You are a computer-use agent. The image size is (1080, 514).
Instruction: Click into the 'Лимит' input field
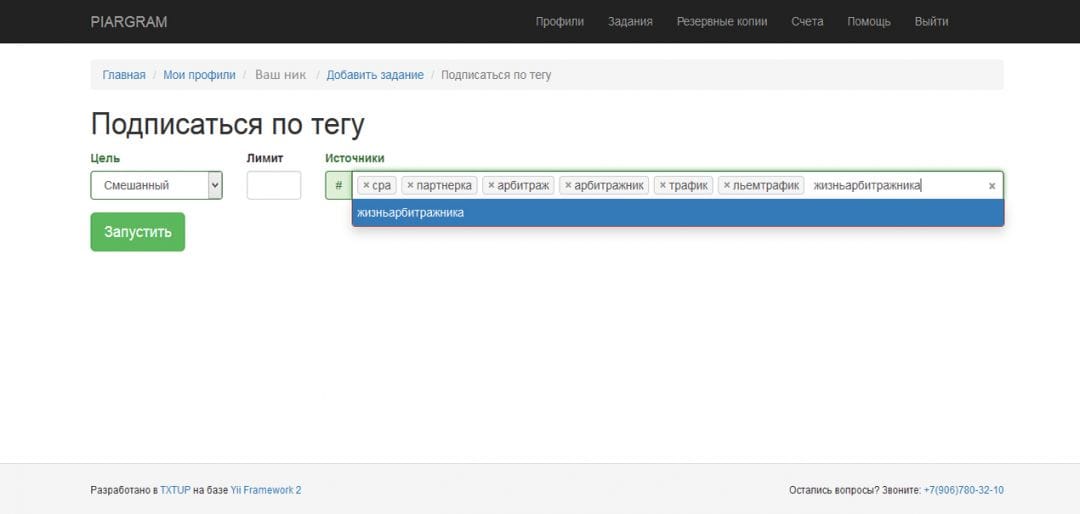pos(273,185)
